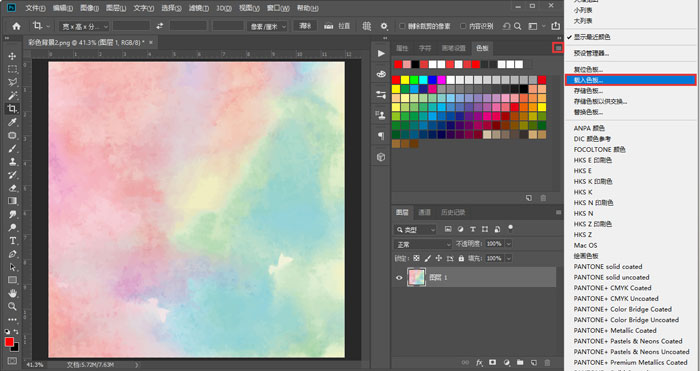This screenshot has height=371, width=700.
Task: Select the Gradient tool
Action: [12, 201]
